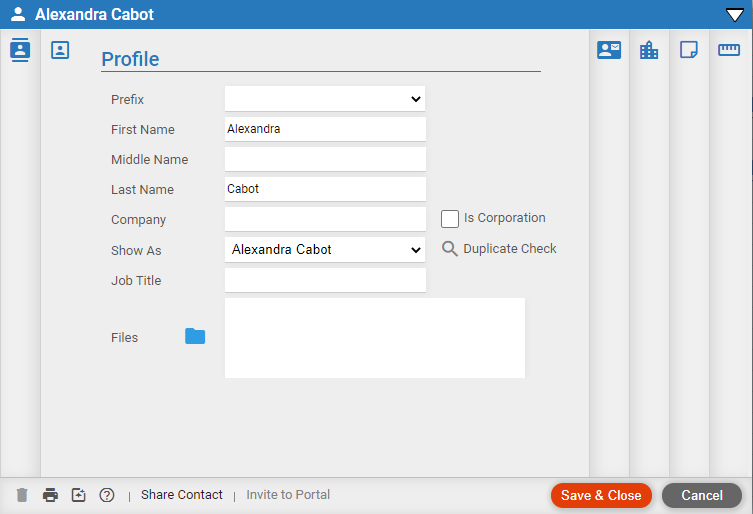Open the ruler icon panel
The image size is (753, 514).
coord(729,49)
